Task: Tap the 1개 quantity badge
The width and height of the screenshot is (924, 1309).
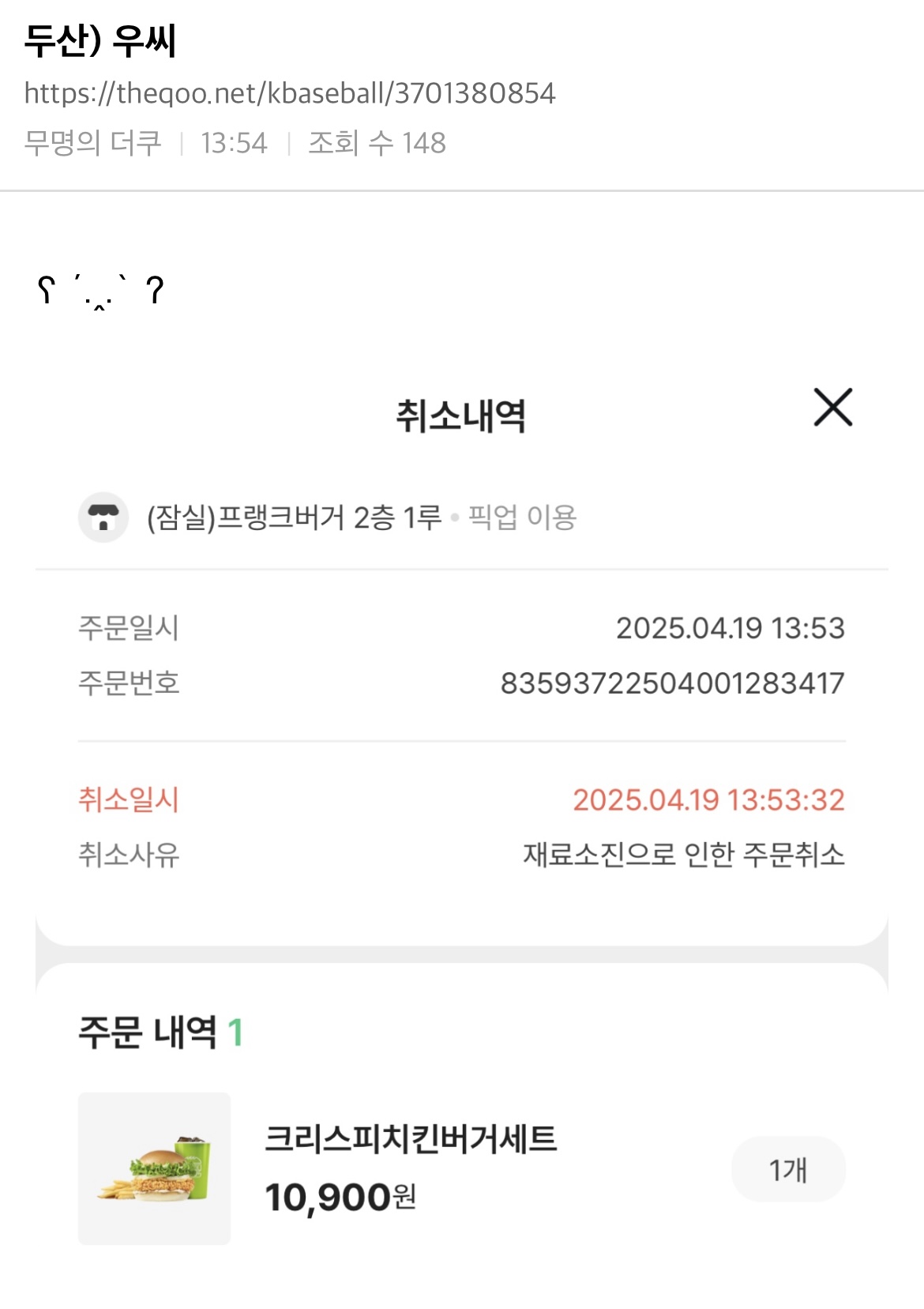Action: click(788, 1169)
